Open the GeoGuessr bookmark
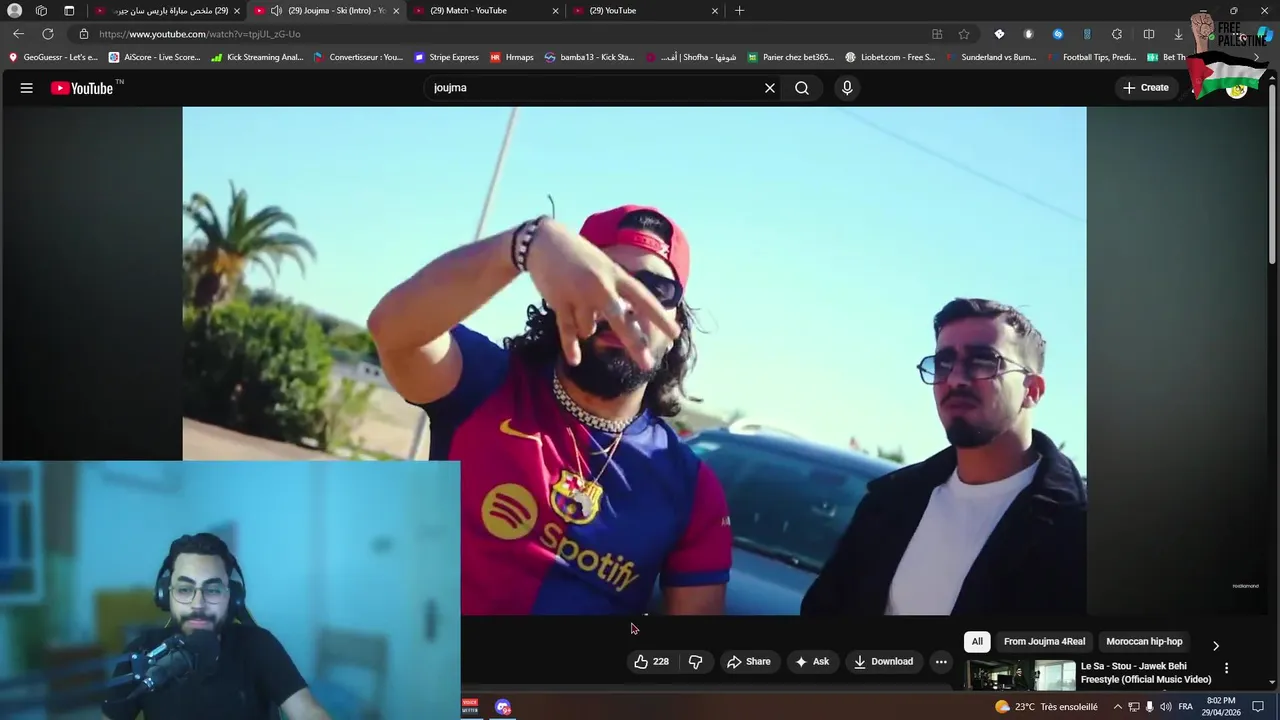This screenshot has height=720, width=1280. coord(53,57)
